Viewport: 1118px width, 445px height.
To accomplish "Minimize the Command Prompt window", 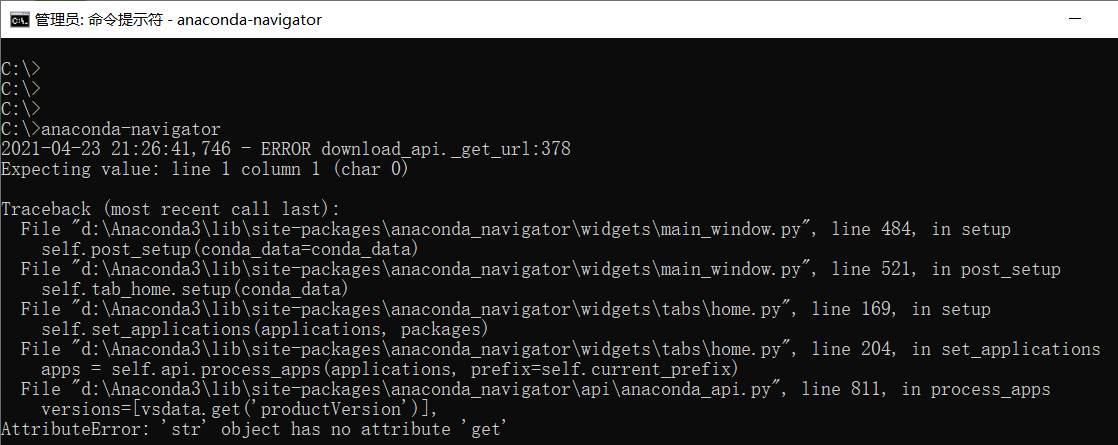I will coord(1077,19).
